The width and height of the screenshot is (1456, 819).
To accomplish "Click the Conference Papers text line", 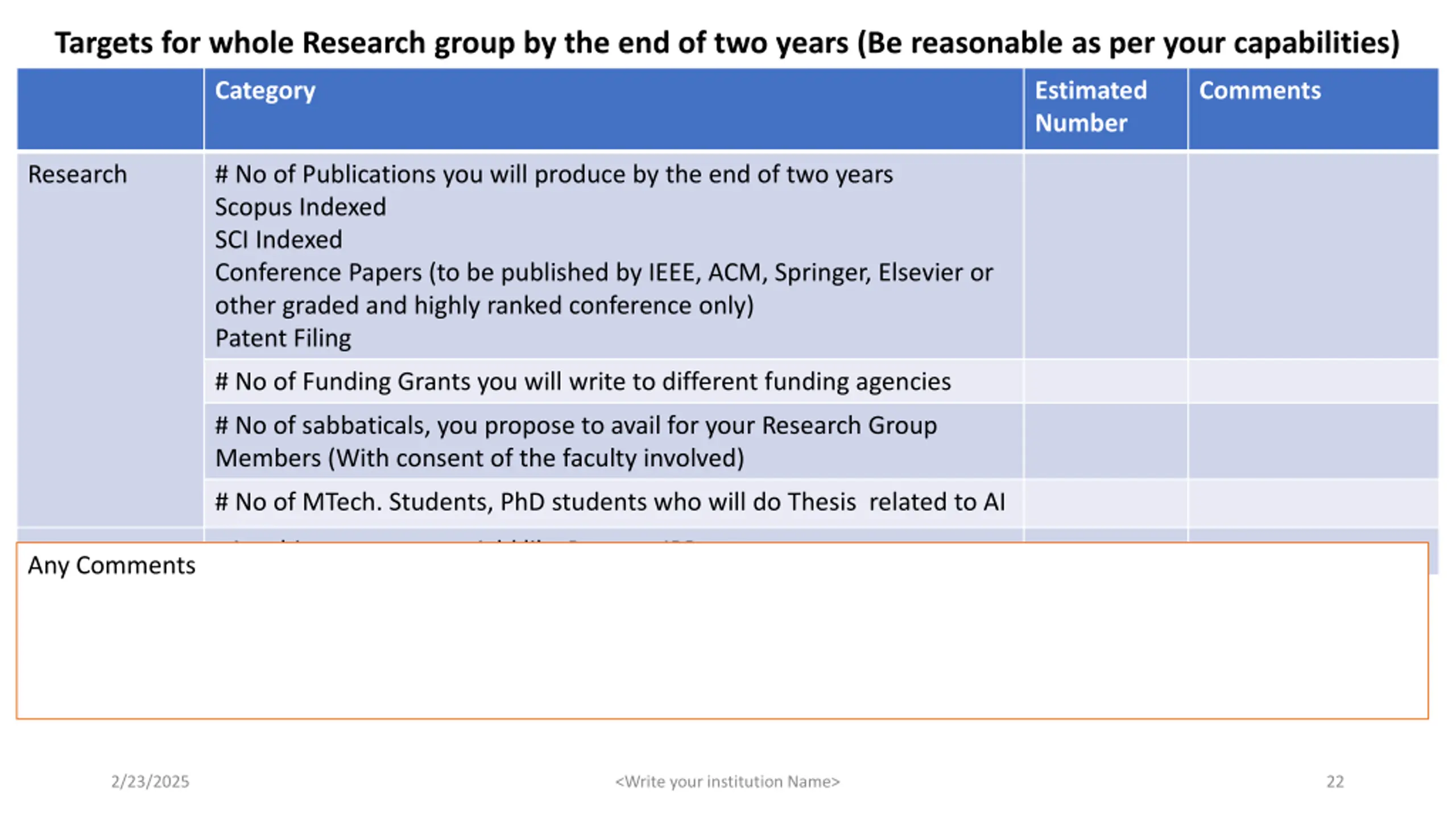I will pyautogui.click(x=603, y=289).
